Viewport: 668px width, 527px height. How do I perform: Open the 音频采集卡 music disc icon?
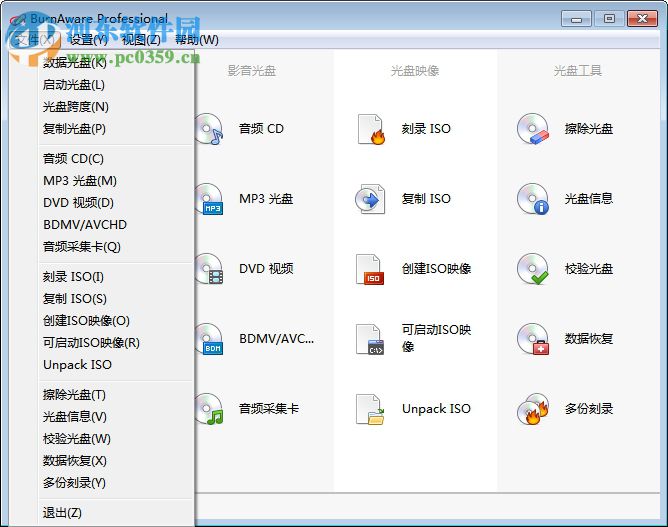[x=209, y=409]
